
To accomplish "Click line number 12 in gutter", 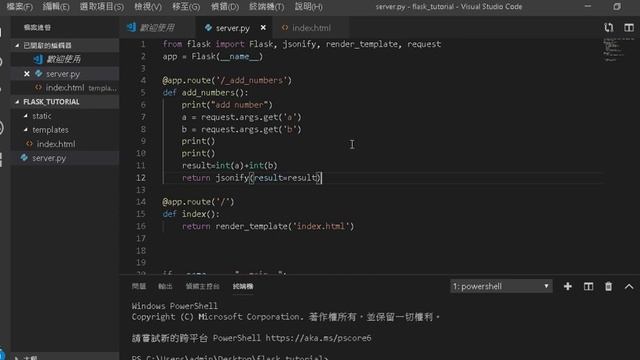I will (x=140, y=178).
